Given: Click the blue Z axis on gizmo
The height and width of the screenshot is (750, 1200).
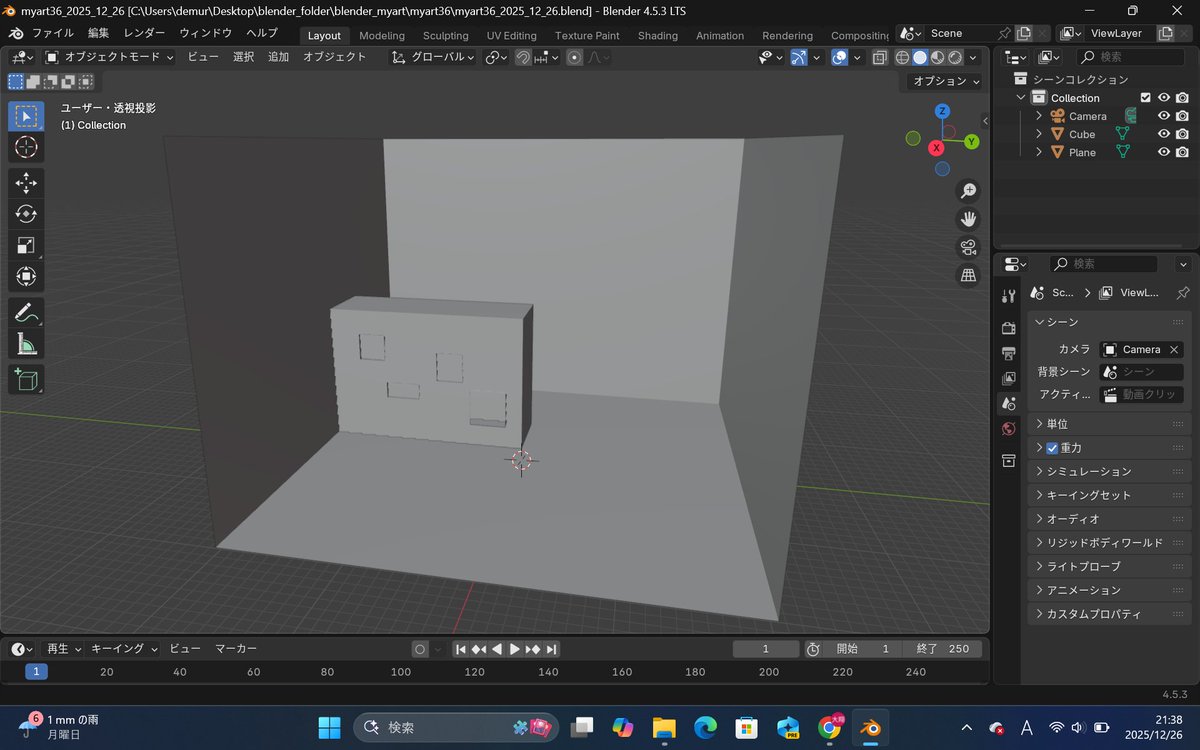Looking at the screenshot, I should tap(942, 111).
